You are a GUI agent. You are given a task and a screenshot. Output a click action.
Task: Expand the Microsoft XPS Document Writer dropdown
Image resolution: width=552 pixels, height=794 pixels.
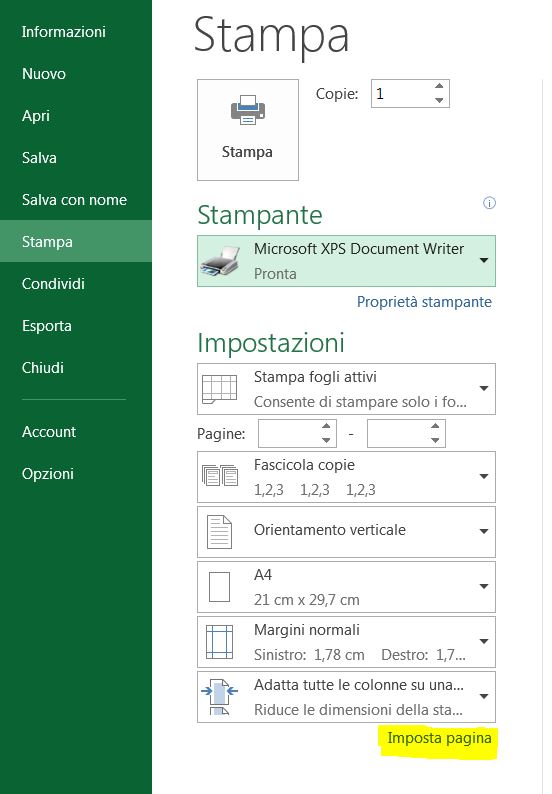pos(484,260)
